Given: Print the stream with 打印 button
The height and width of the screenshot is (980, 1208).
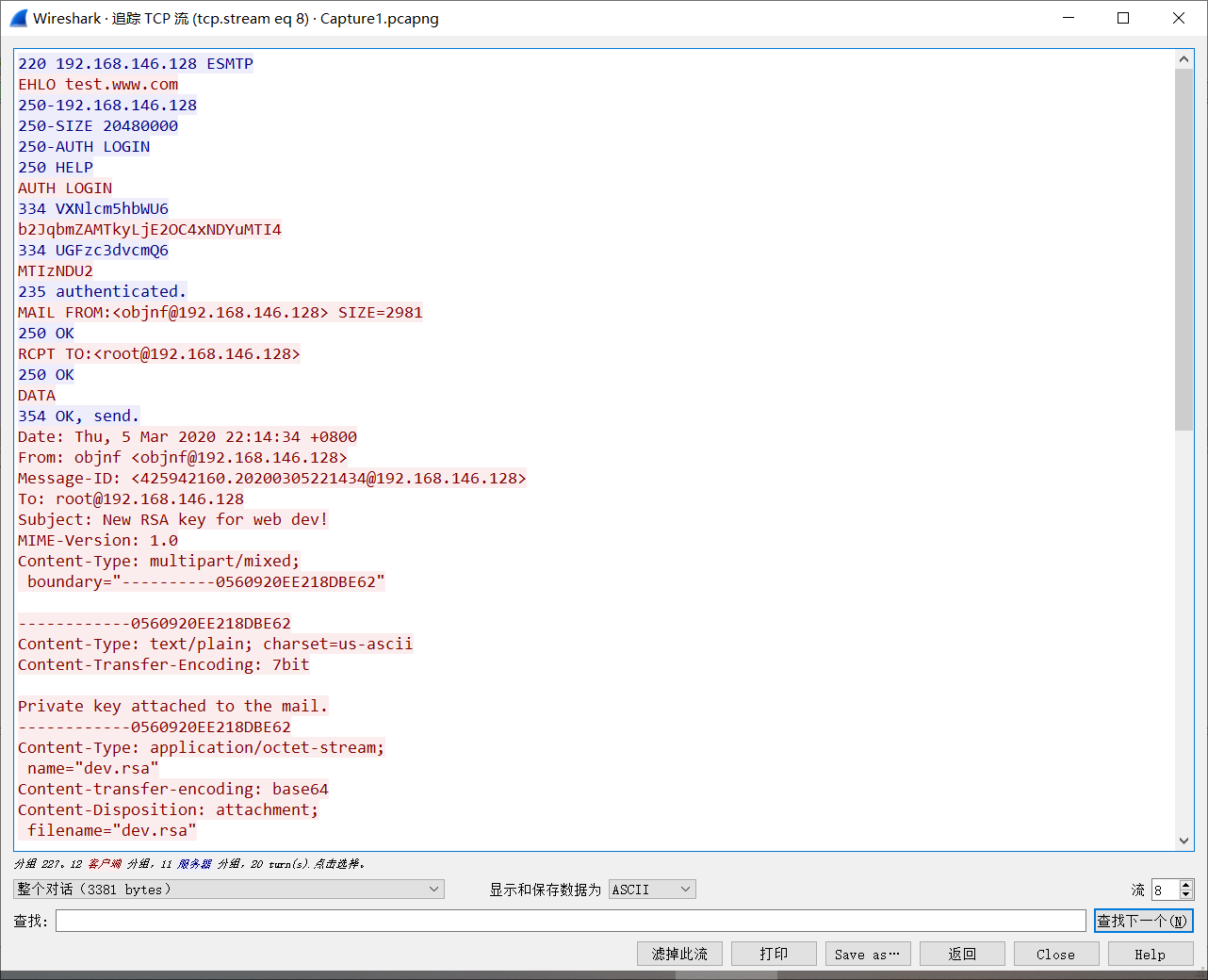Looking at the screenshot, I should coord(774,954).
